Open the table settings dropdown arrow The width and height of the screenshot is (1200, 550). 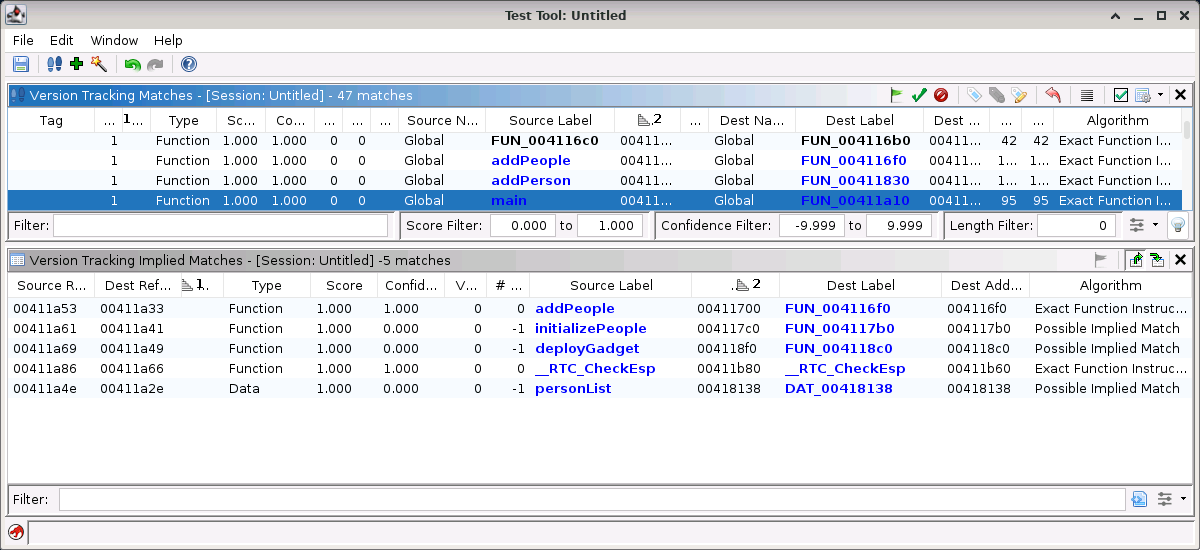[x=1160, y=95]
